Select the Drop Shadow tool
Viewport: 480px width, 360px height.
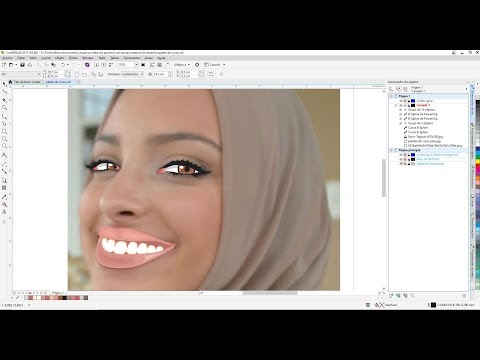4,180
